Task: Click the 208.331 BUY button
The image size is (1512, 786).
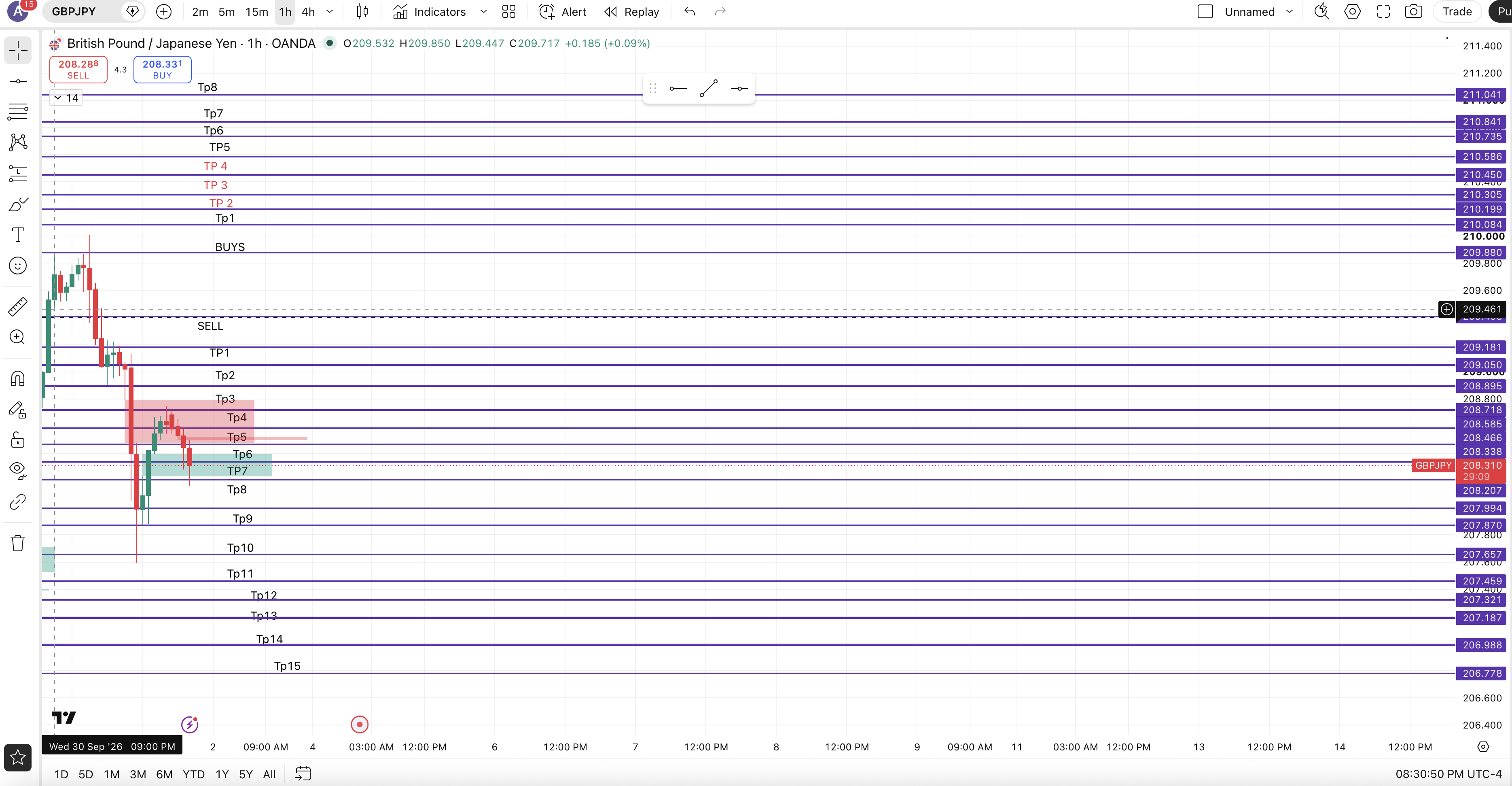Action: [x=163, y=69]
